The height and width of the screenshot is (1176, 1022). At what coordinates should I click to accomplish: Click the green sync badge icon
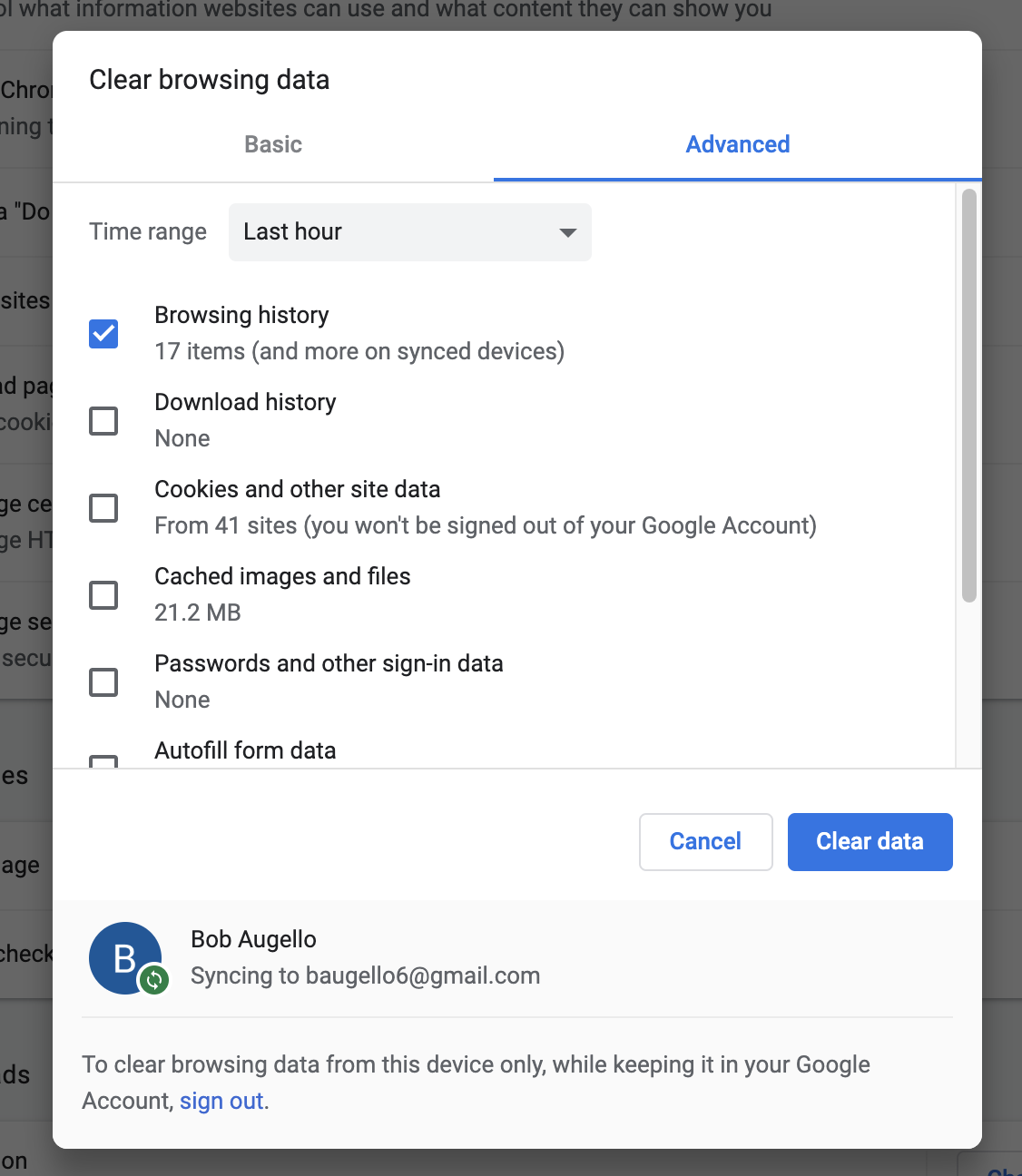pos(154,979)
